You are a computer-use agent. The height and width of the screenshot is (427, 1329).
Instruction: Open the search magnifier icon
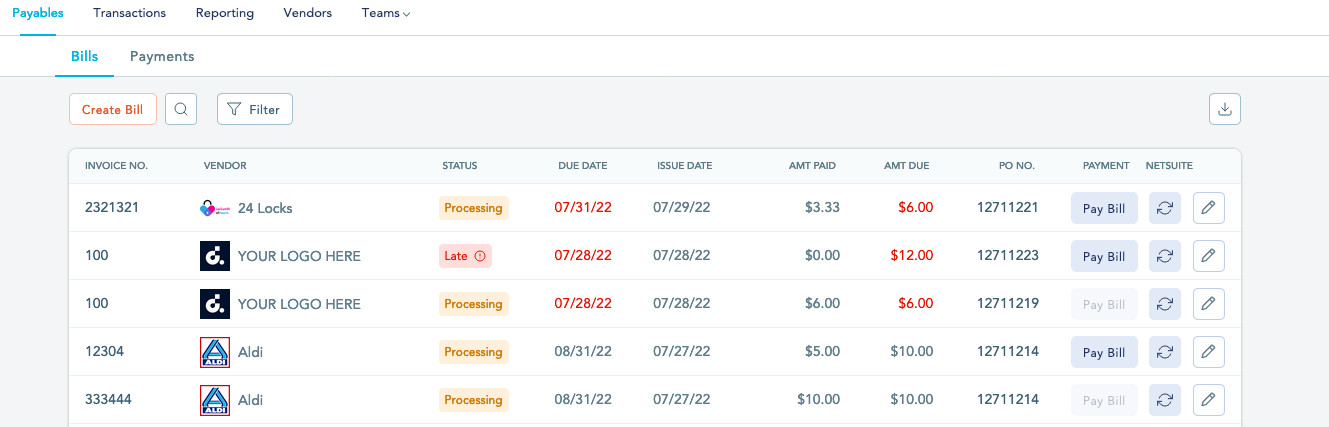coord(181,109)
